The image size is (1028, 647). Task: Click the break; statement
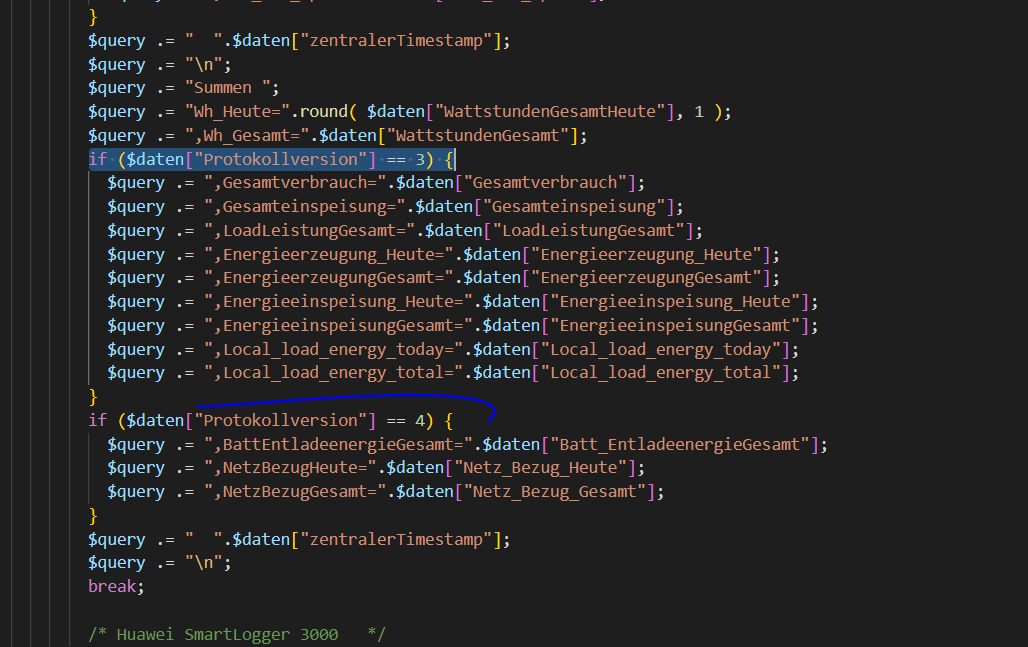[x=116, y=587]
